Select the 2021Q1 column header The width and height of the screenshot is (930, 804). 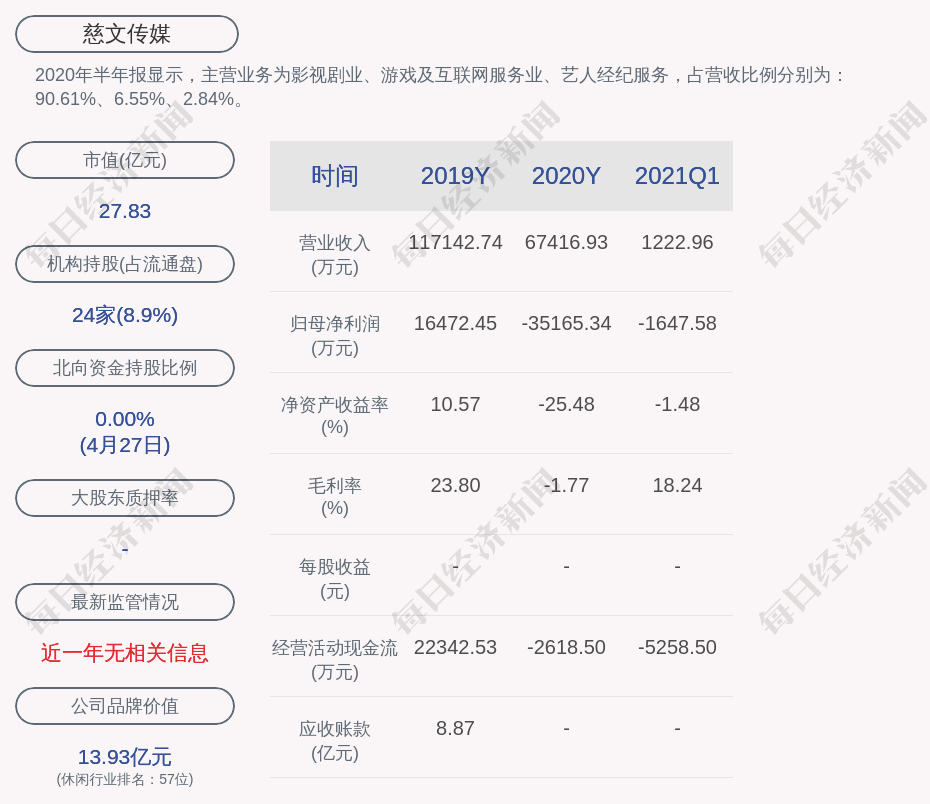677,176
